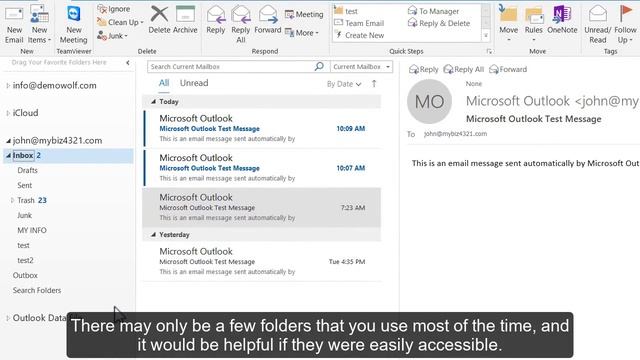Switch to the Unread messages tab
Screen dimensions: 640x360
coord(194,83)
